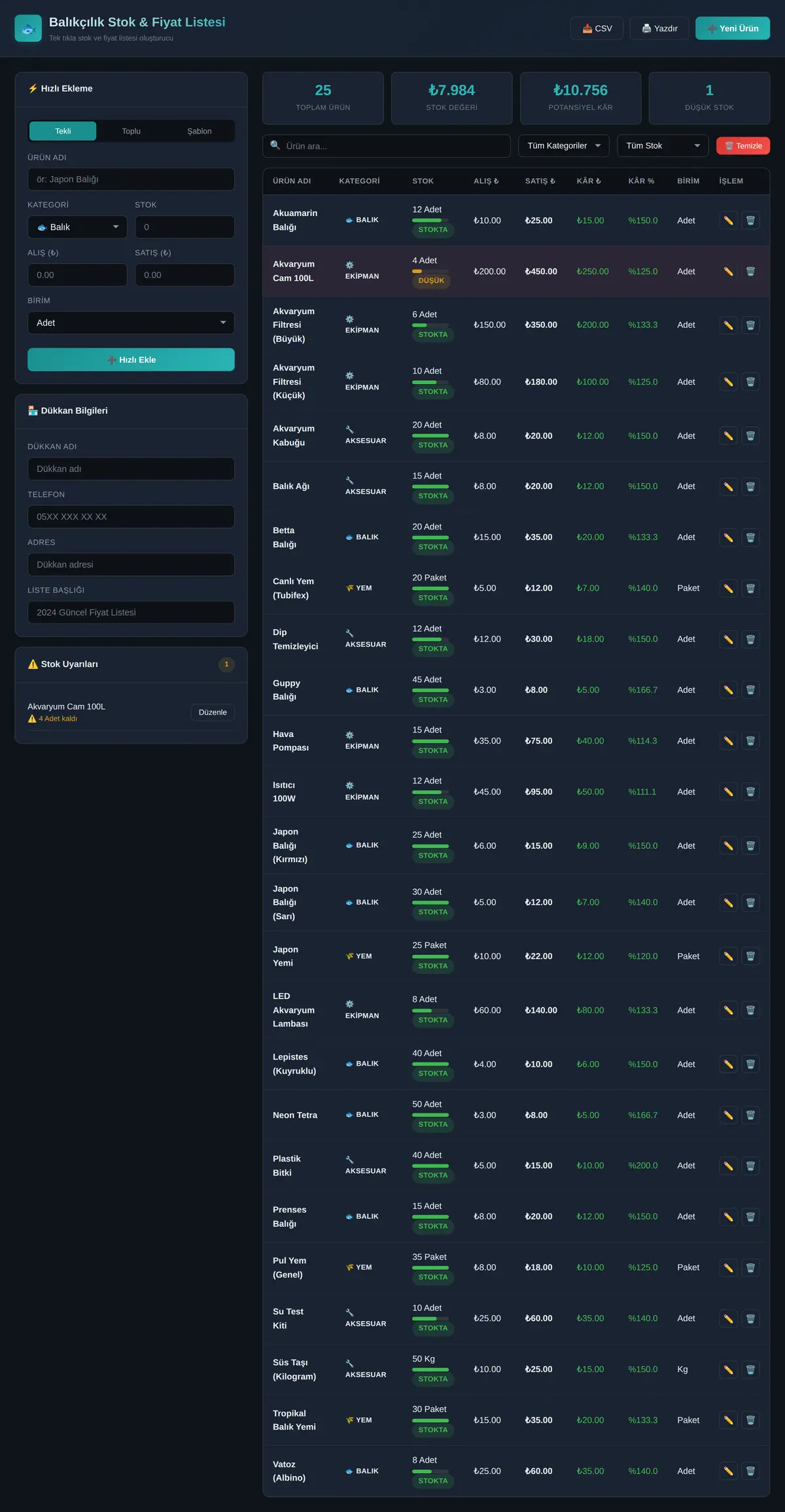Click the Dükkan adresi input field
Image resolution: width=785 pixels, height=1512 pixels.
click(x=131, y=564)
